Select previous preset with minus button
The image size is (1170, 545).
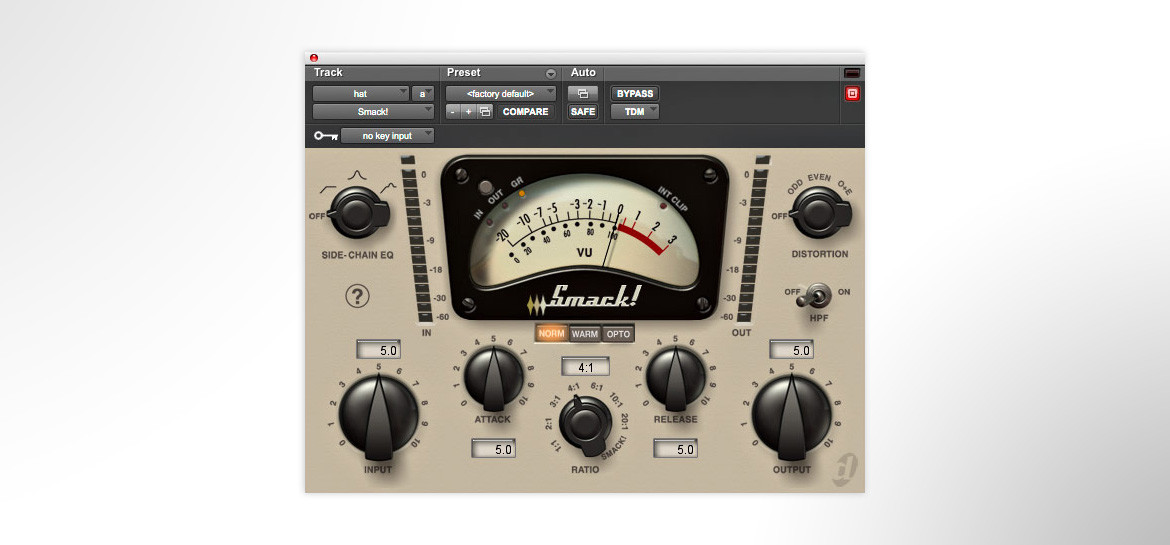click(453, 111)
